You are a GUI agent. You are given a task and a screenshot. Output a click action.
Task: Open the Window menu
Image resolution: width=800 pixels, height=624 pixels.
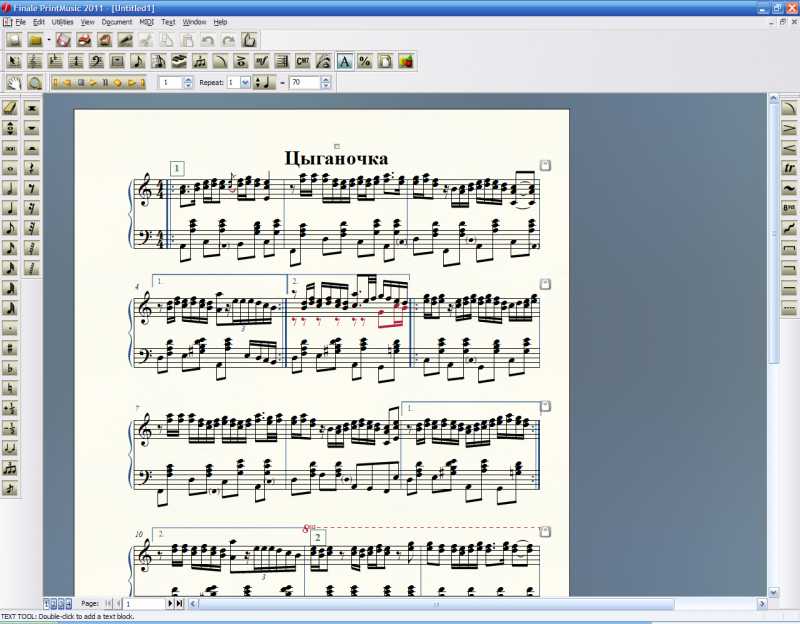pos(194,22)
